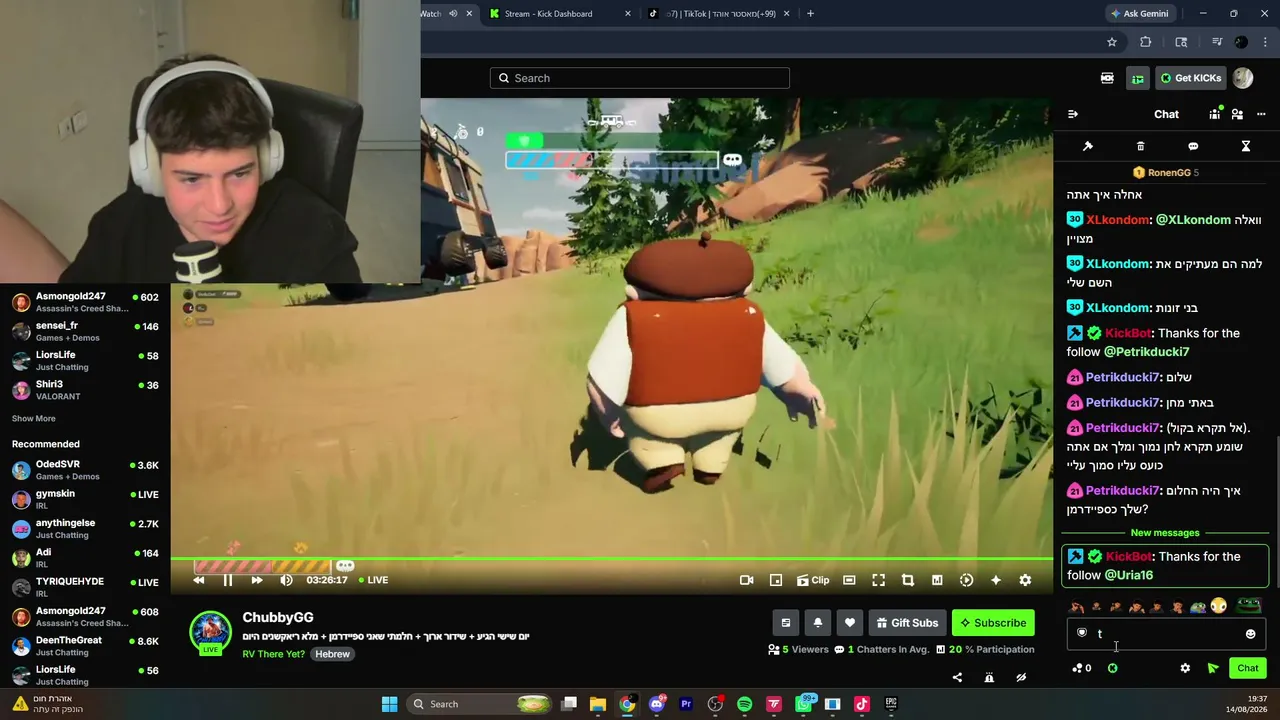This screenshot has width=1280, height=720.
Task: Click the crop icon in player controls
Action: [908, 580]
